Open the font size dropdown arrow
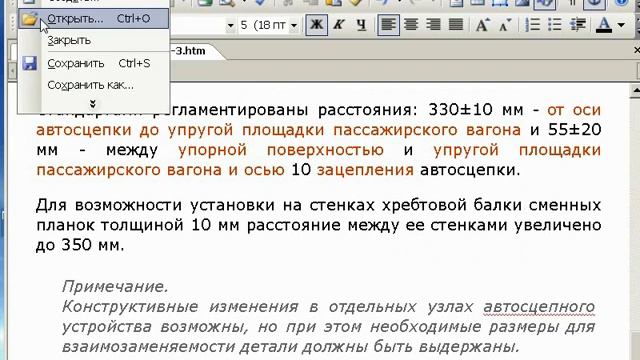Viewport: 640px width, 360px height. point(294,26)
